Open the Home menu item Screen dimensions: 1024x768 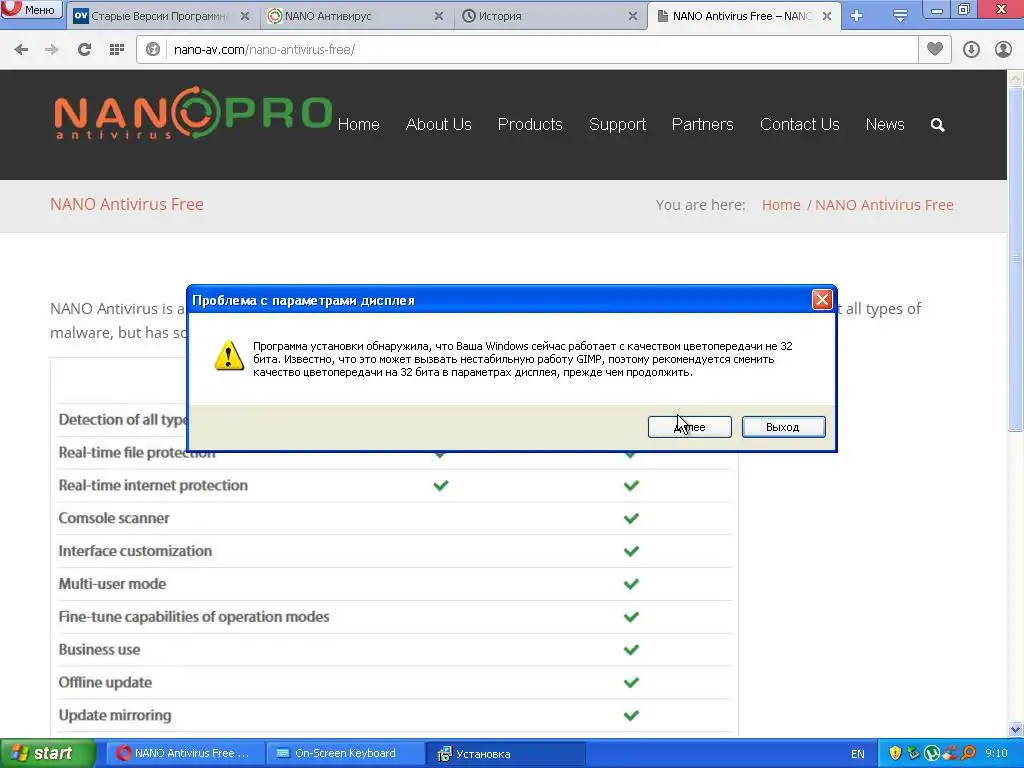coord(359,125)
